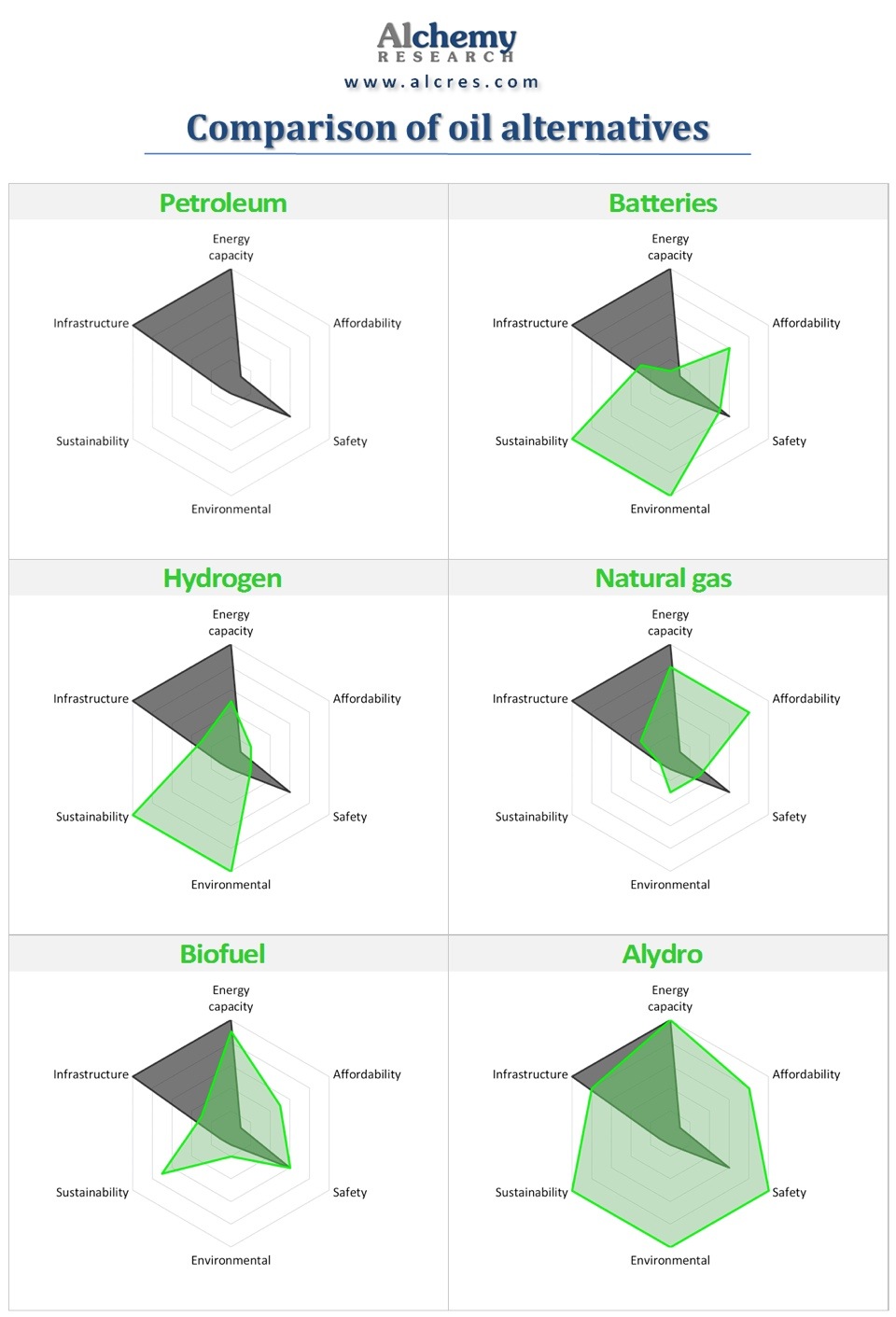Select the Petroleum panel heading
Screen dimensions: 896x1317
point(223,203)
